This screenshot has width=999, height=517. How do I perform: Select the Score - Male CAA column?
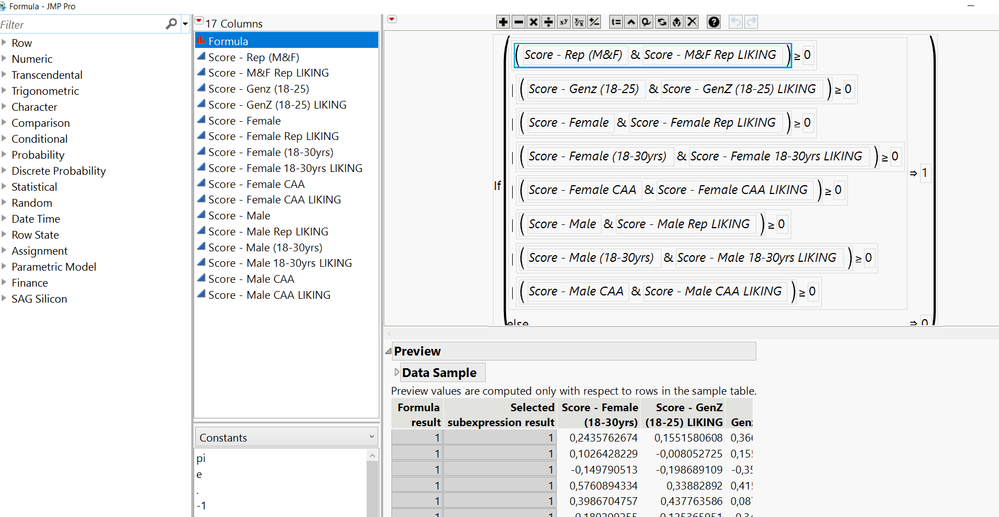click(x=251, y=279)
